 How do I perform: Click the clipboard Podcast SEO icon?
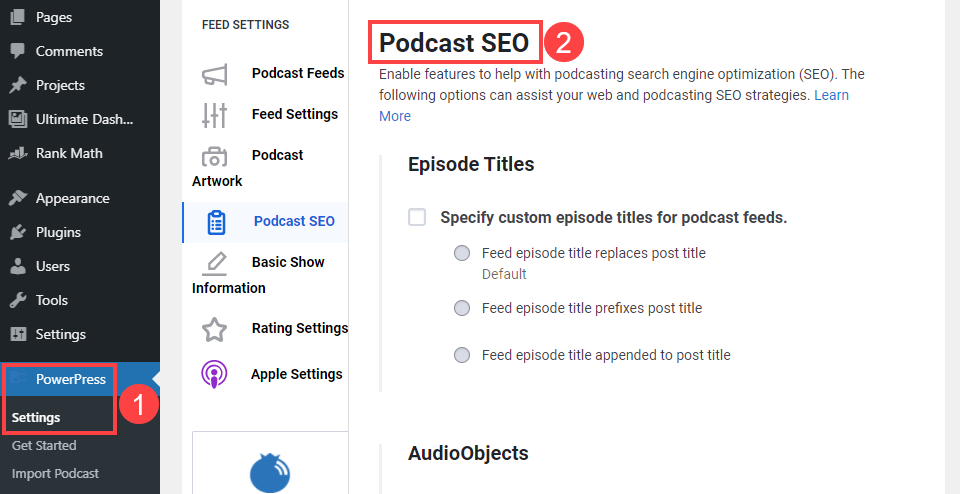tap(216, 222)
